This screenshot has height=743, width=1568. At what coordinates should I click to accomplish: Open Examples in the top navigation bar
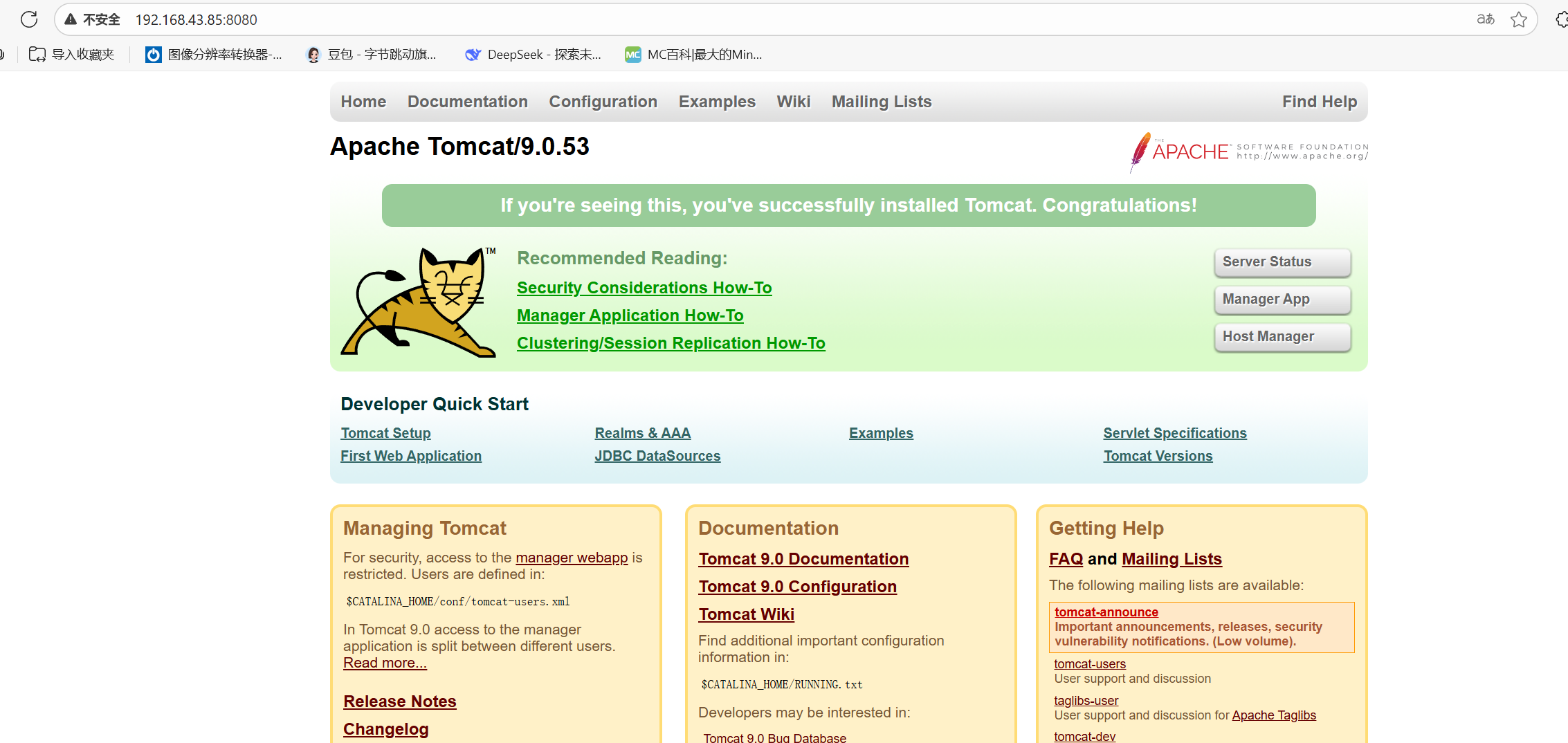click(717, 102)
